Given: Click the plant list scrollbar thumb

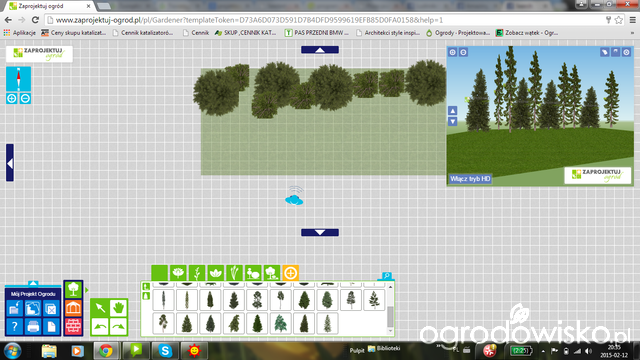Looking at the screenshot, I should tap(390, 316).
